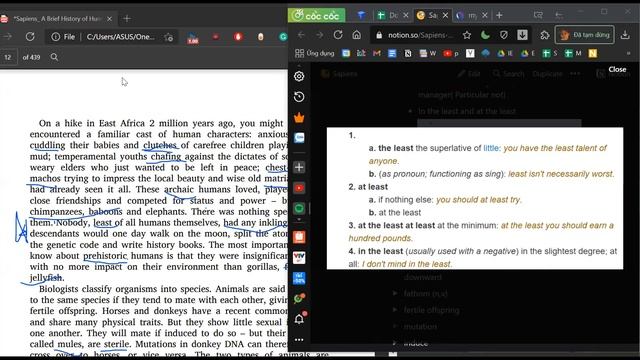Click the forward arrow in PDF browser
The width and height of the screenshot is (640, 360).
point(8,37)
